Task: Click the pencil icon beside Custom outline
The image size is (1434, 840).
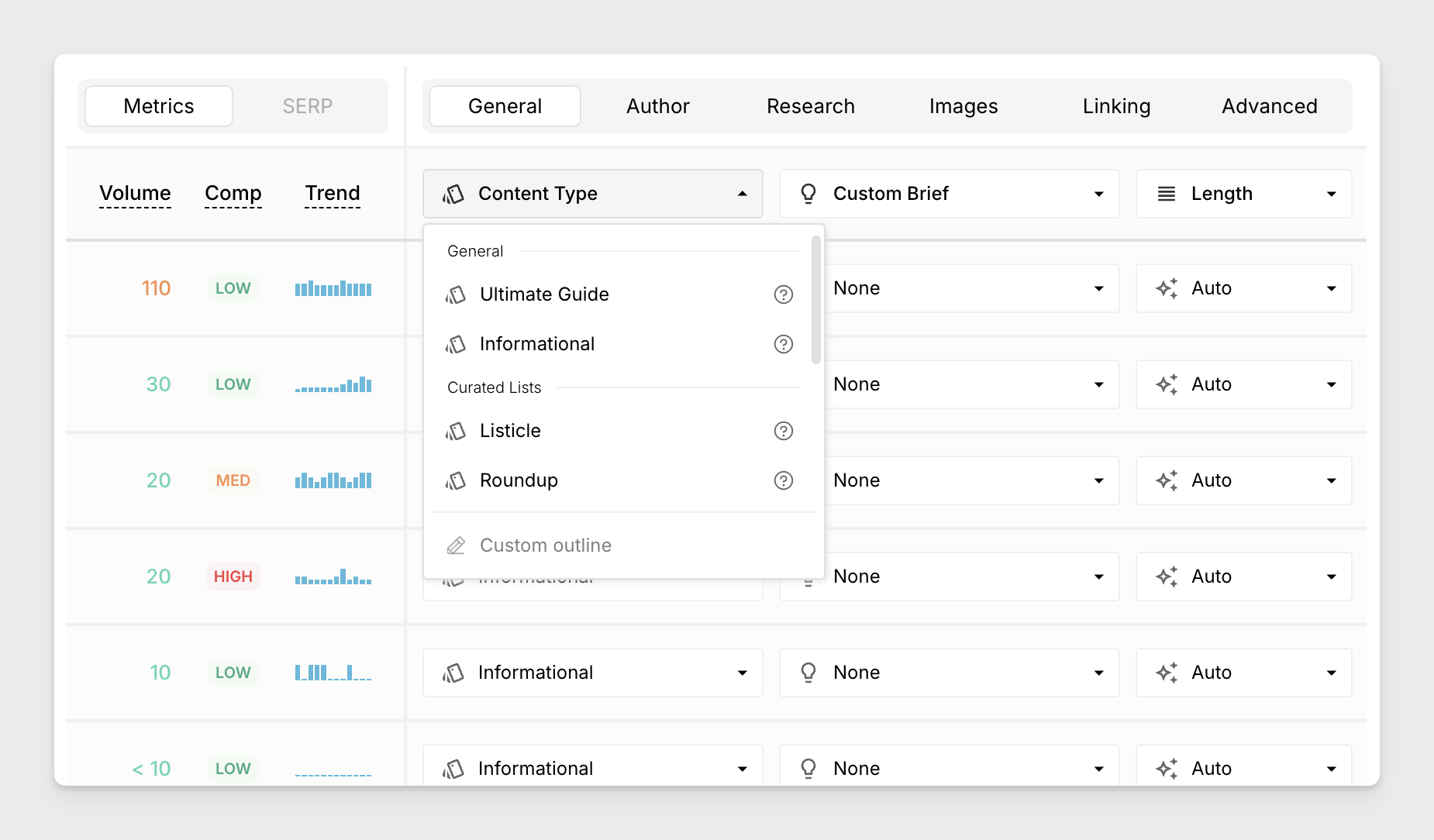Action: [x=456, y=546]
